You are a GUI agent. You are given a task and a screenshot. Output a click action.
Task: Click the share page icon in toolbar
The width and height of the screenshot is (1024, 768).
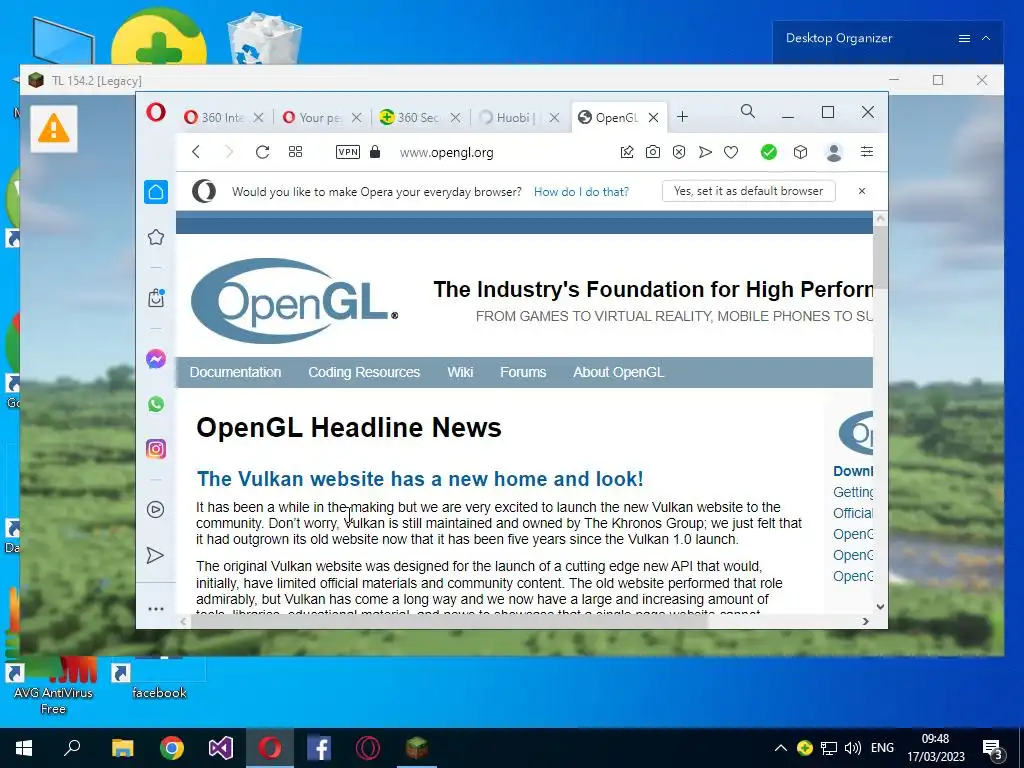point(627,152)
